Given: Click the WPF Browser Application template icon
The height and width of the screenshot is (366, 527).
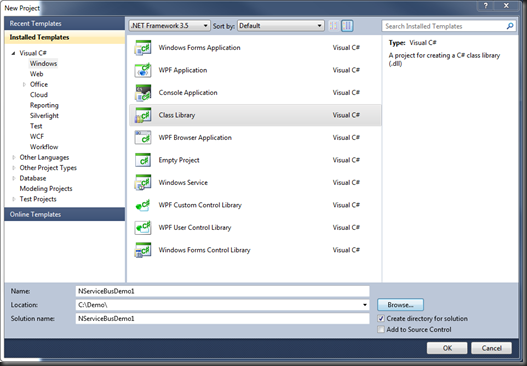Looking at the screenshot, I should 143,138.
